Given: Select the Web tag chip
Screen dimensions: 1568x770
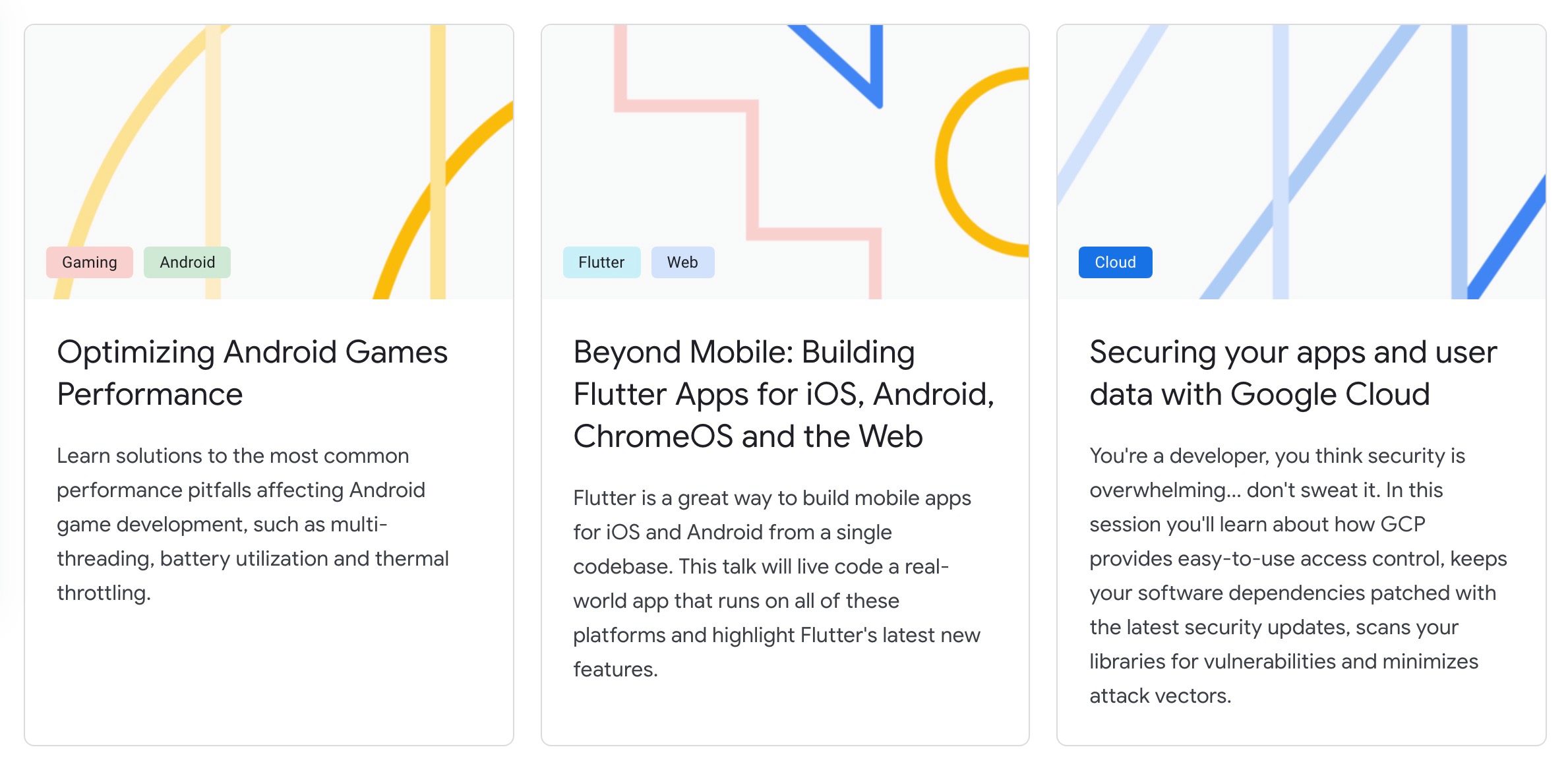Looking at the screenshot, I should pyautogui.click(x=682, y=262).
